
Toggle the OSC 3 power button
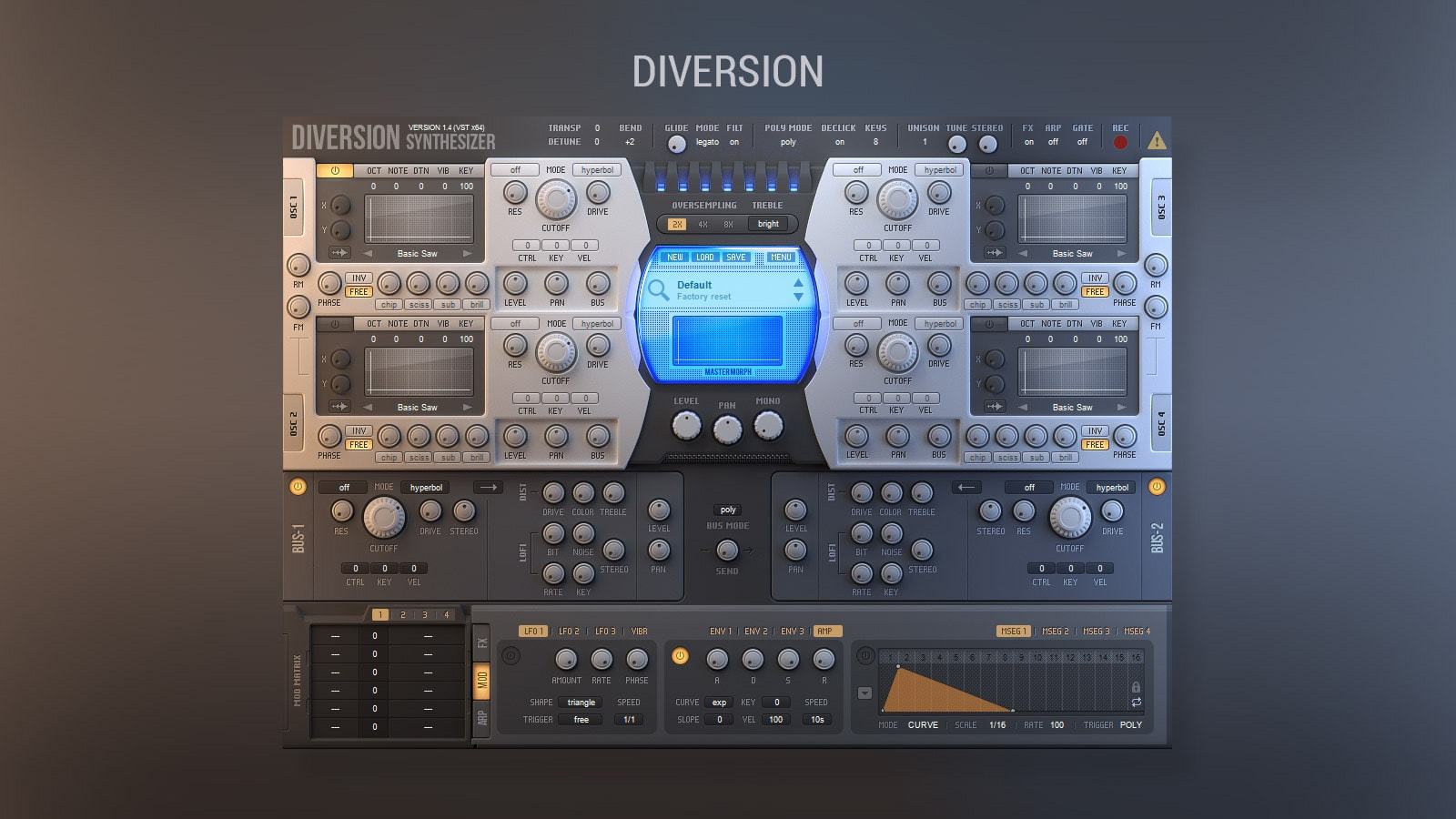coord(989,170)
